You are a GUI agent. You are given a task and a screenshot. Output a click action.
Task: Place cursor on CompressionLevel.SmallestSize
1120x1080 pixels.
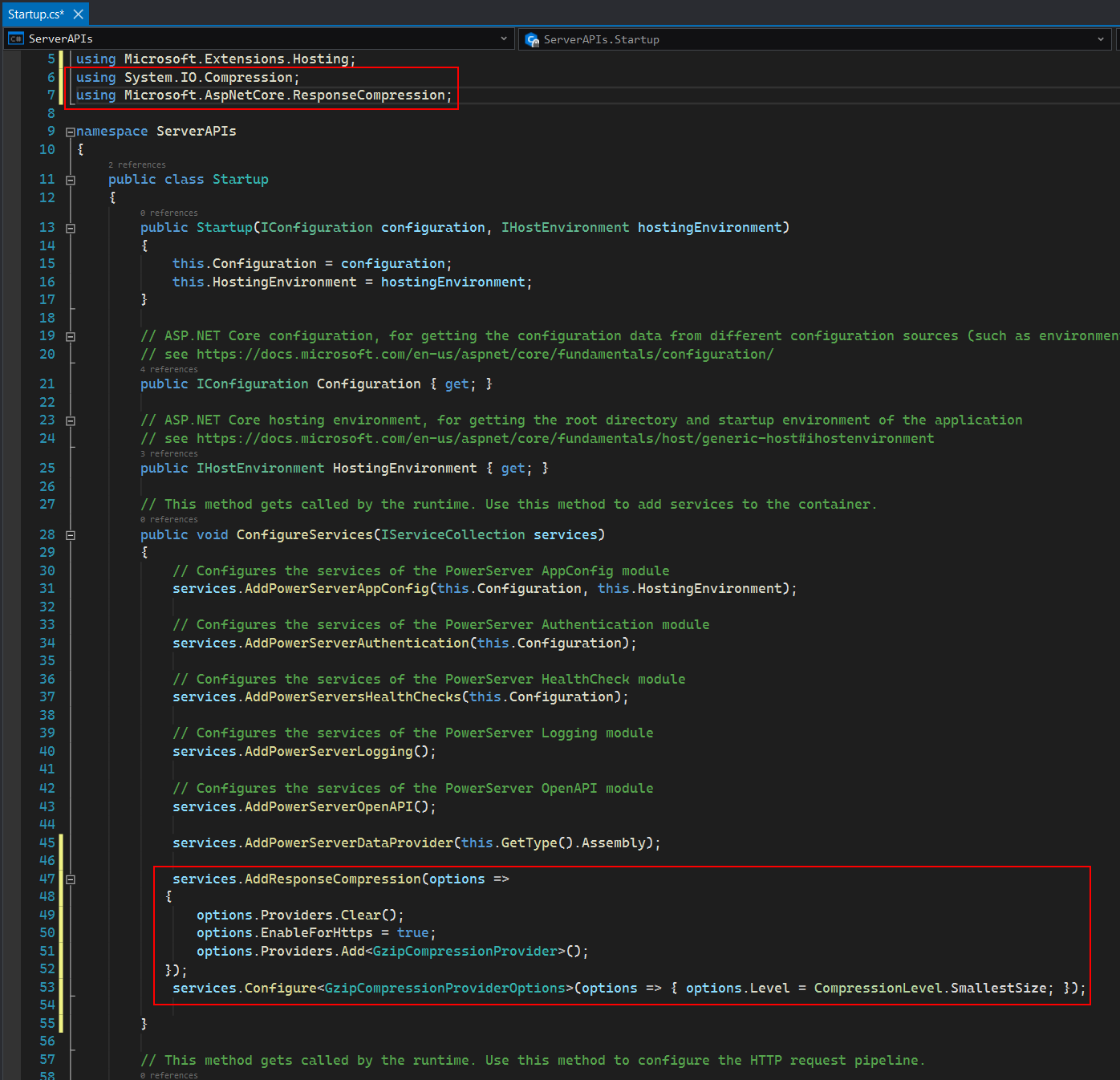pos(930,989)
